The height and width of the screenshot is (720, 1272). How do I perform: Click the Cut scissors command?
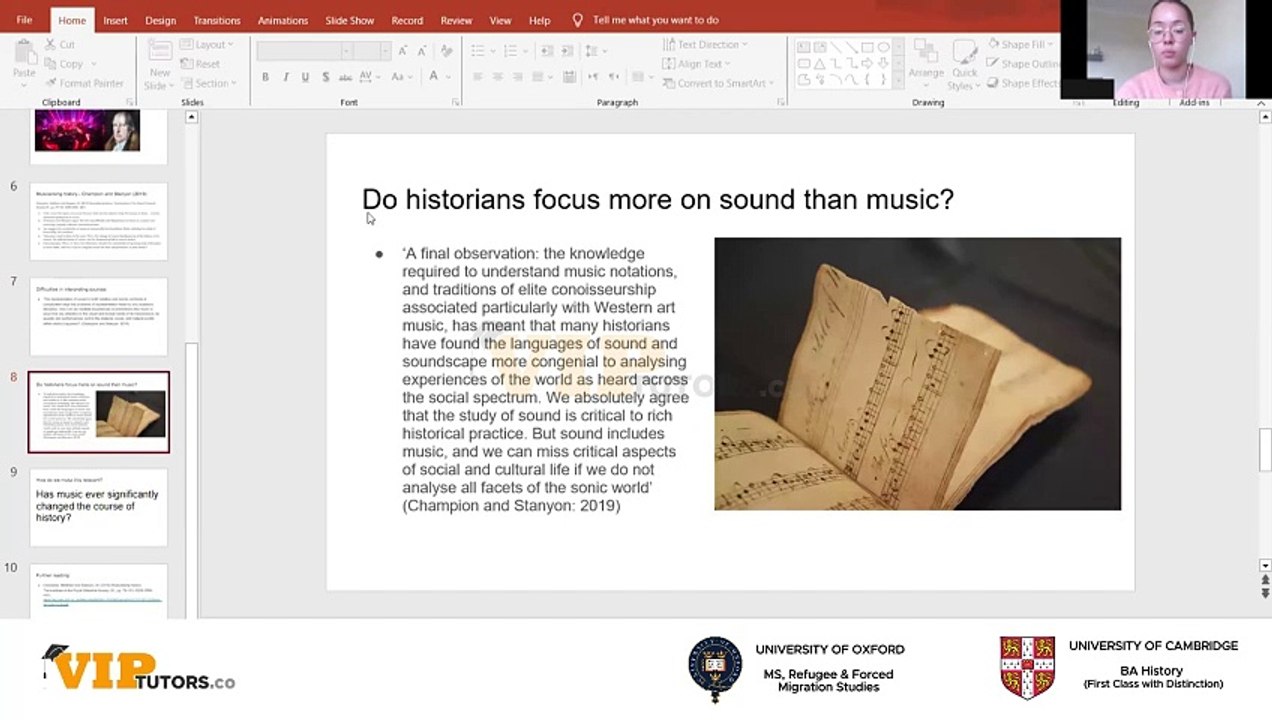click(x=60, y=45)
